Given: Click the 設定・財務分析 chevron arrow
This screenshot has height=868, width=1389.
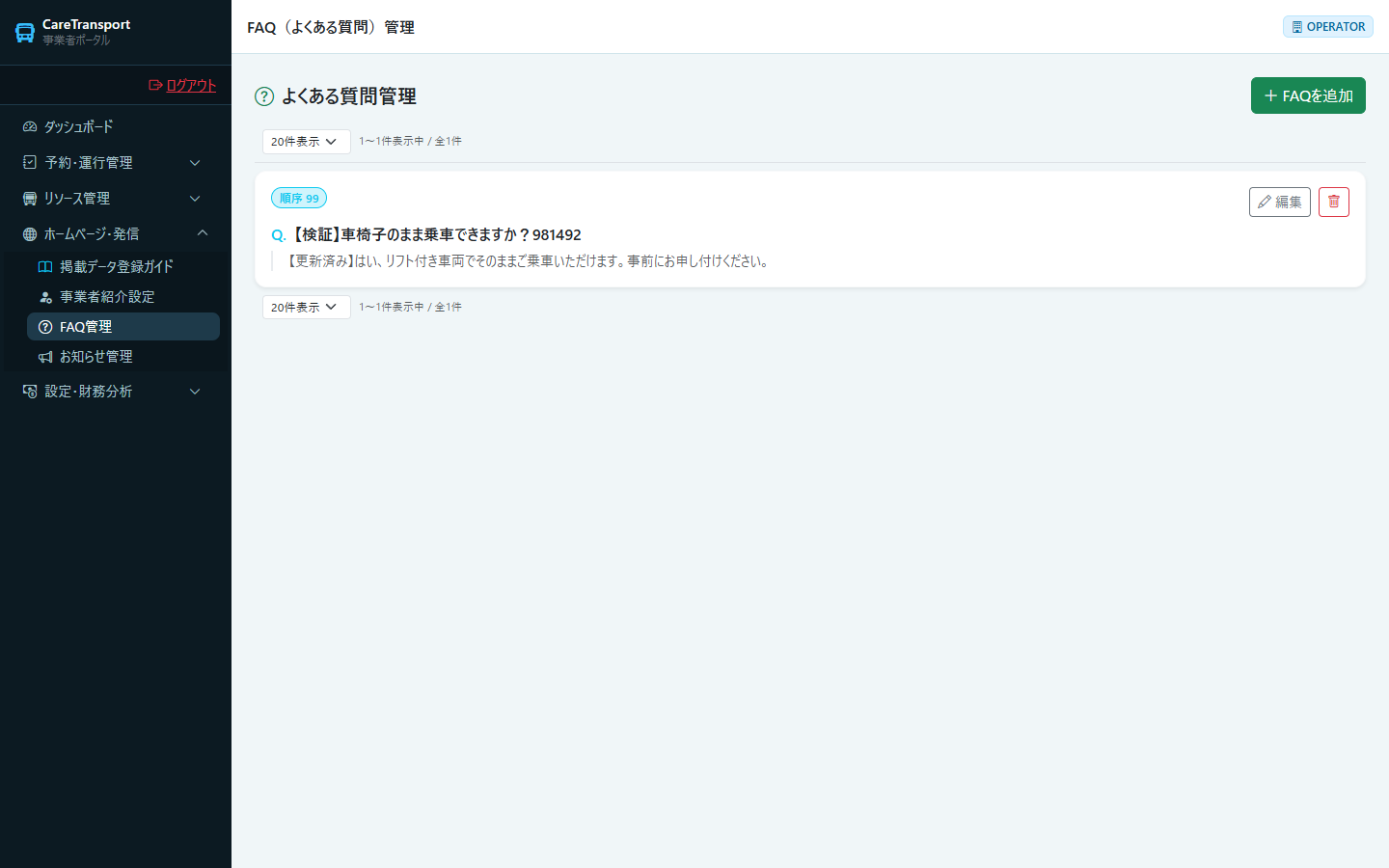Looking at the screenshot, I should pyautogui.click(x=195, y=392).
